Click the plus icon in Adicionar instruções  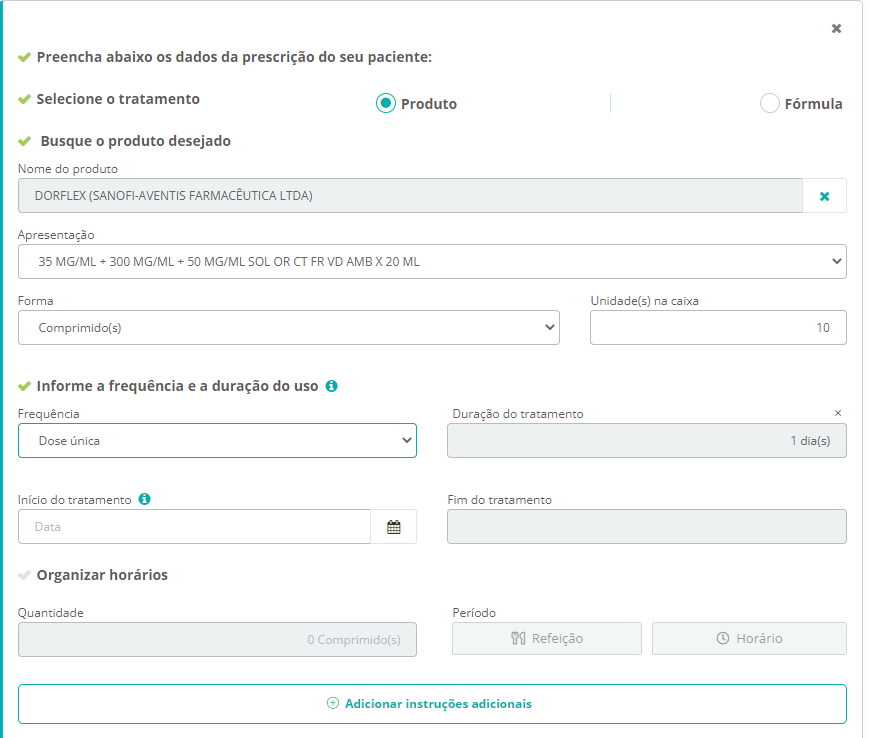(333, 703)
